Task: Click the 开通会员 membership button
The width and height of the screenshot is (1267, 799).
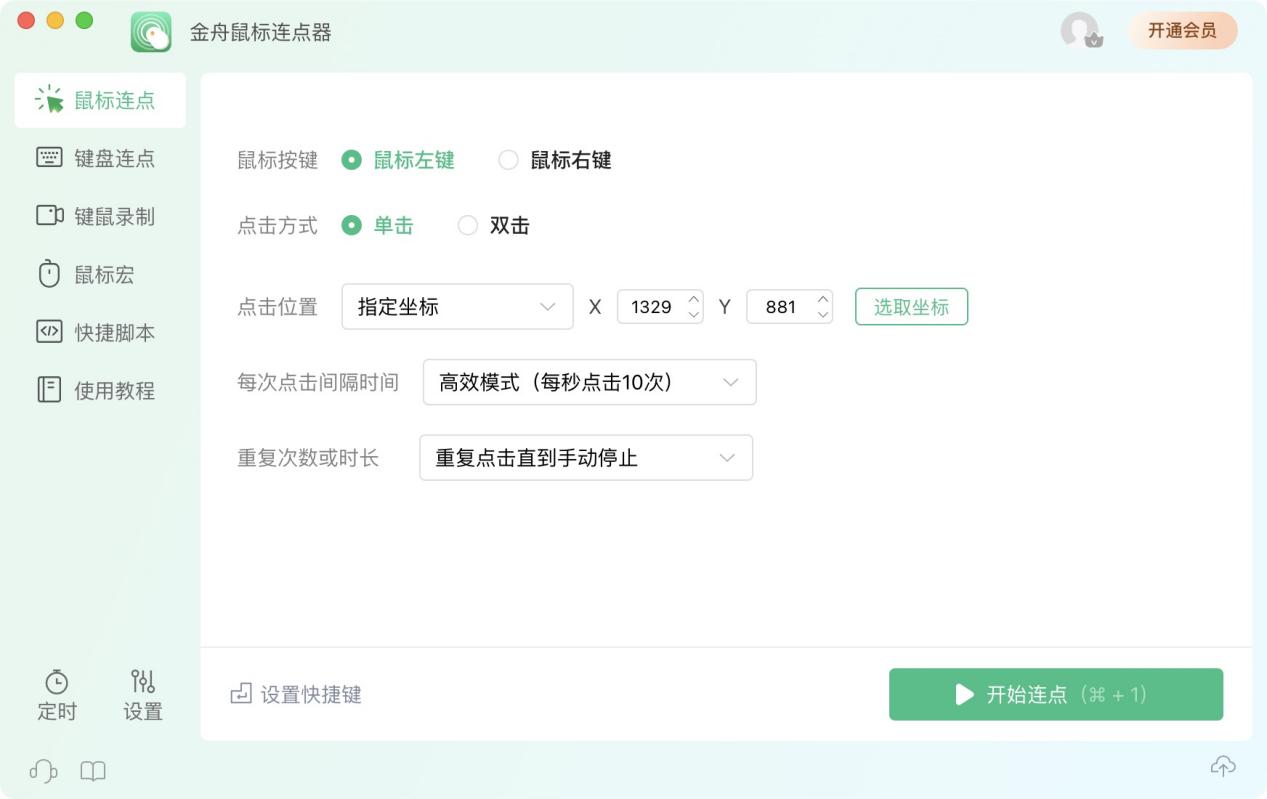Action: click(x=1183, y=30)
